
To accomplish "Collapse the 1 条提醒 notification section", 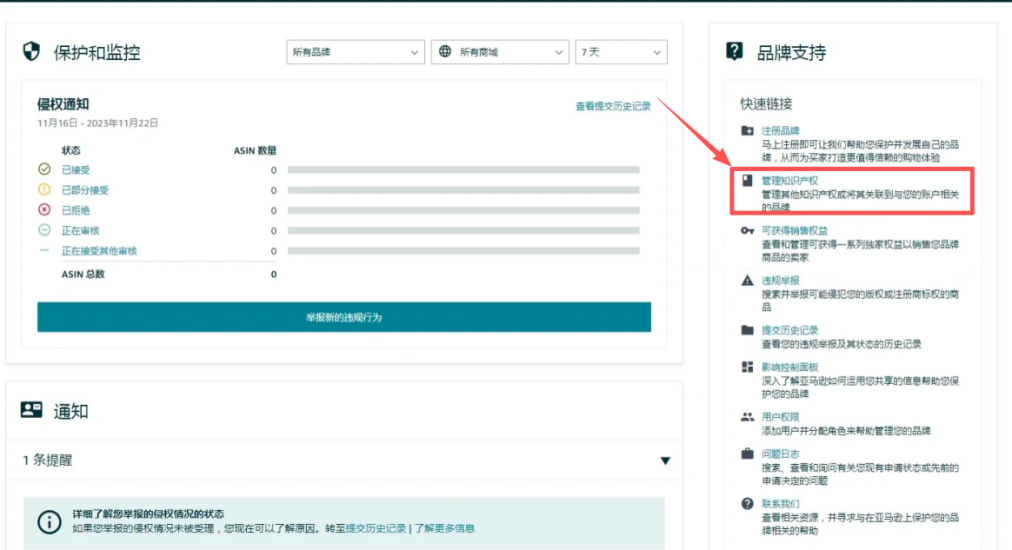I will [x=665, y=461].
